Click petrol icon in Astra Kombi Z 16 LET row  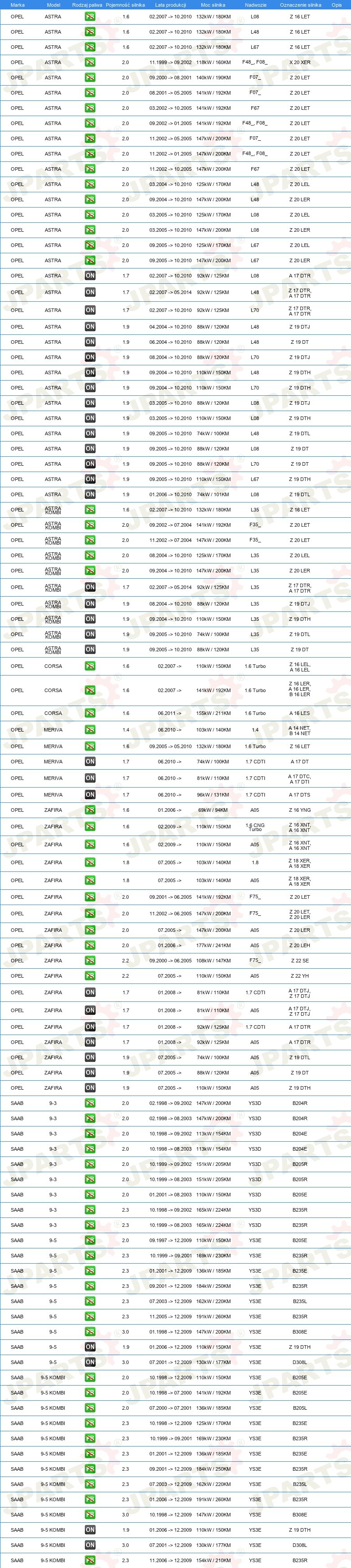click(90, 510)
